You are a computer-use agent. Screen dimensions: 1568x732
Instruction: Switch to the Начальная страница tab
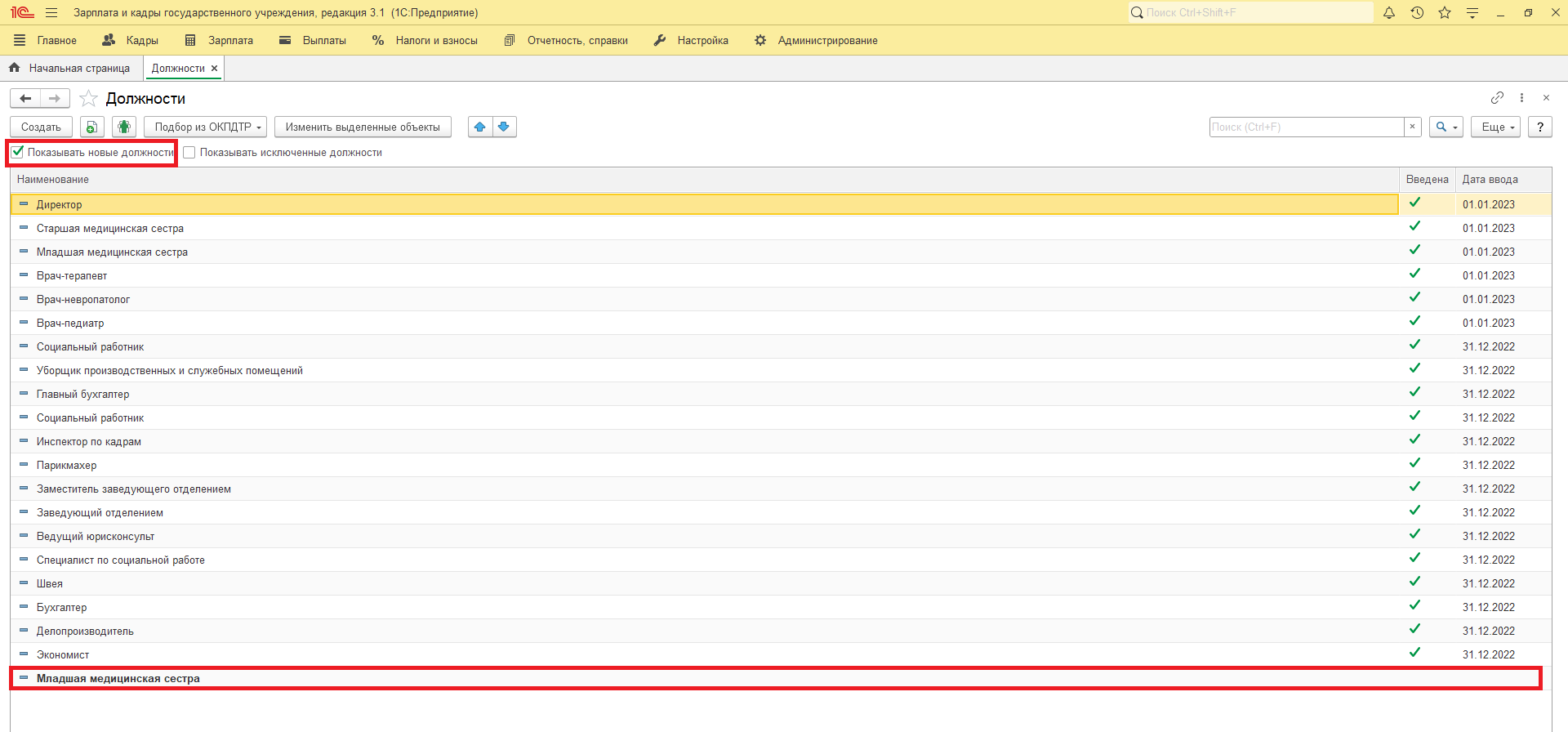coord(72,69)
